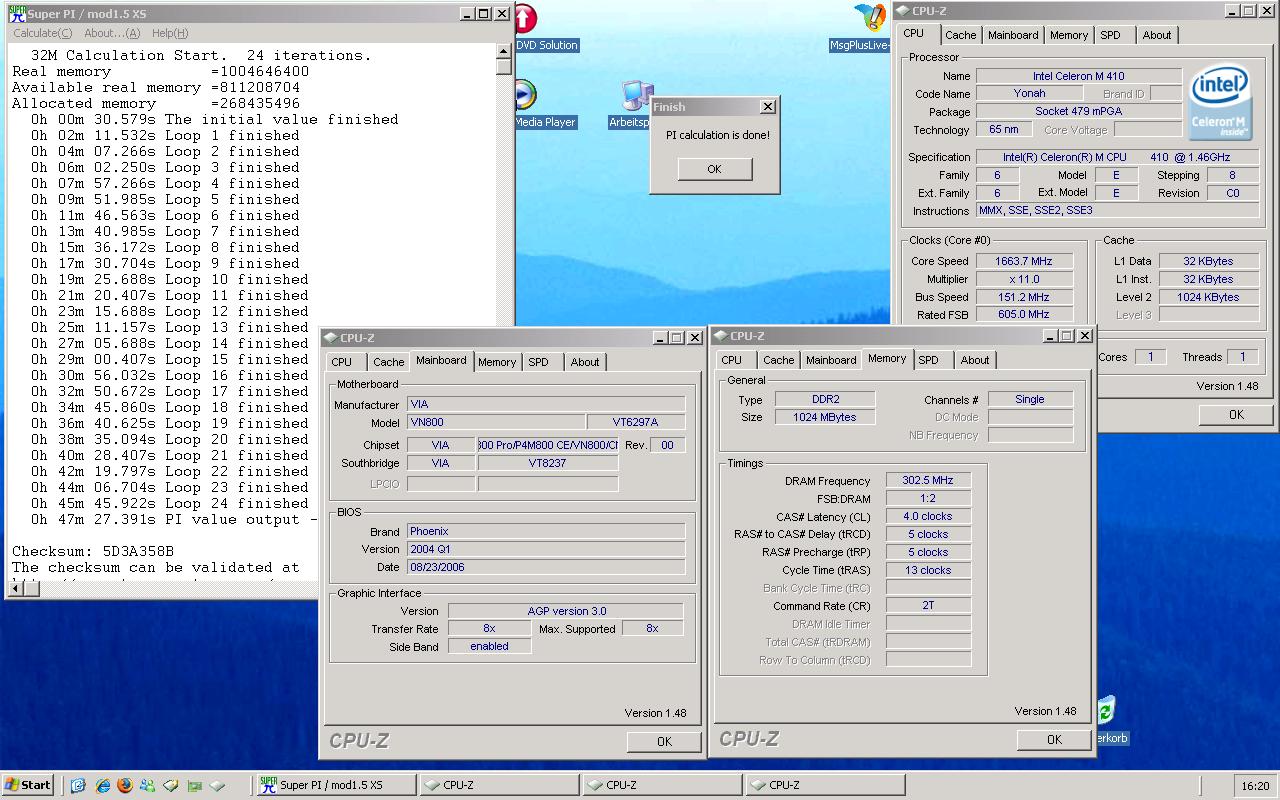The image size is (1280, 800).
Task: Select SPD tab in Memory CPU-Z window
Action: pos(928,360)
